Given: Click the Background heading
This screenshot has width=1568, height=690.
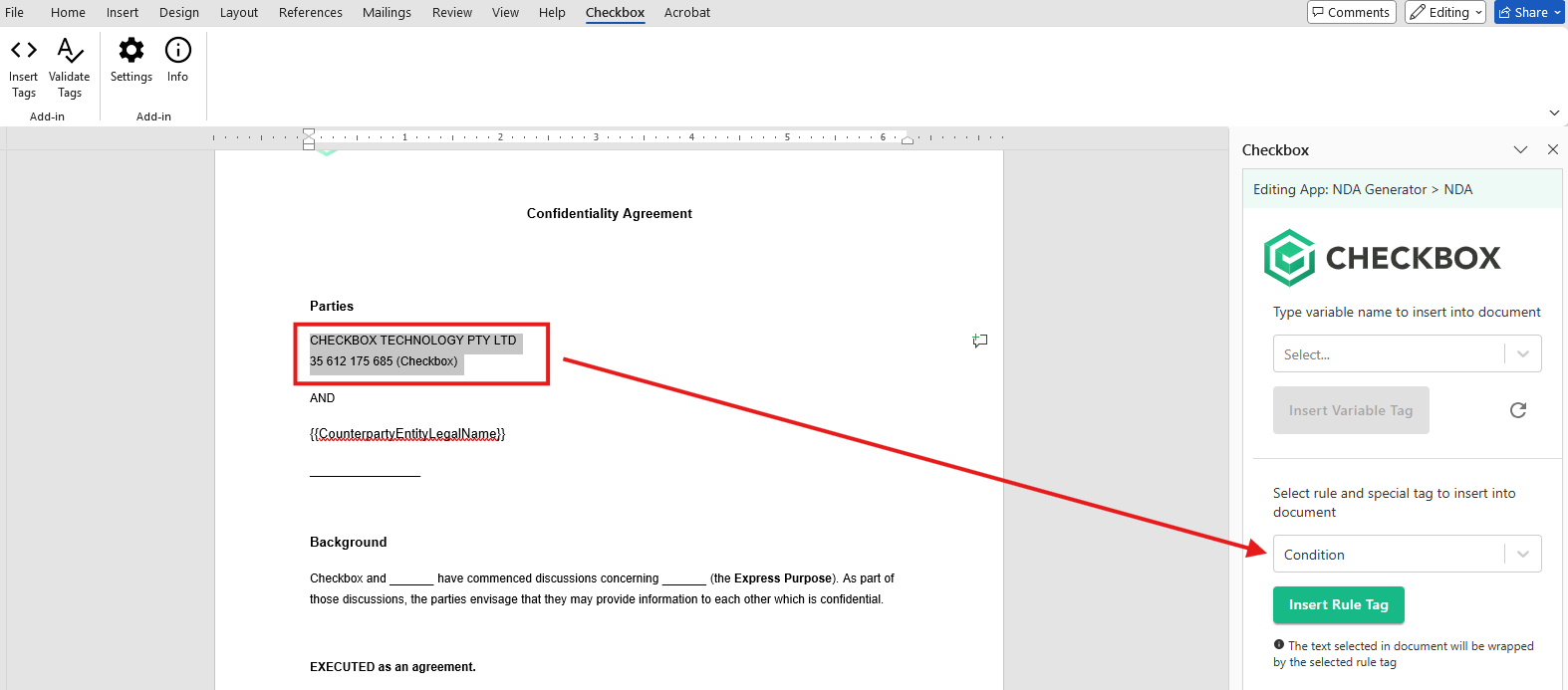Looking at the screenshot, I should [348, 542].
